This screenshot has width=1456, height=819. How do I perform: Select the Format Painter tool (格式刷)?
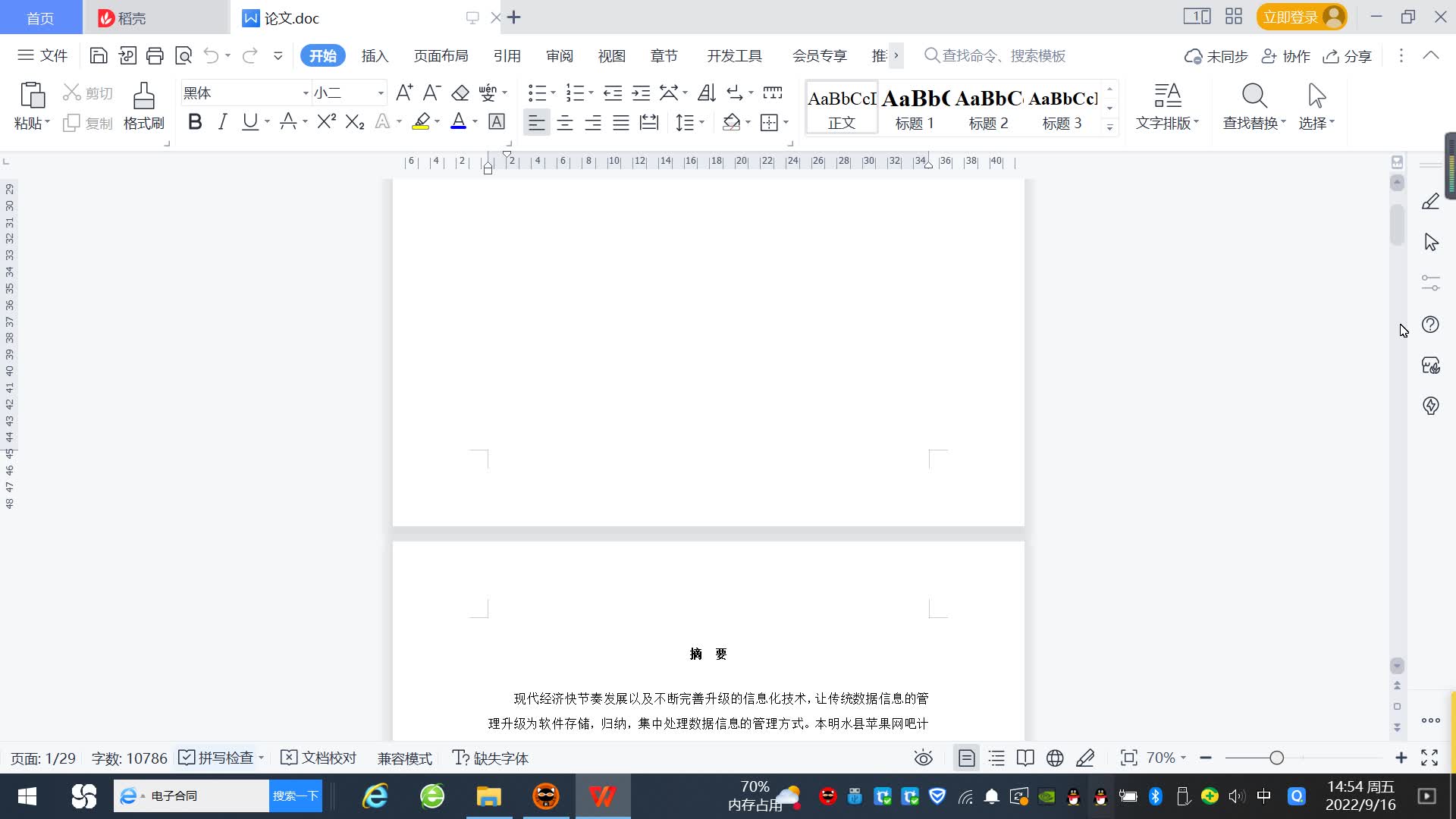point(143,106)
